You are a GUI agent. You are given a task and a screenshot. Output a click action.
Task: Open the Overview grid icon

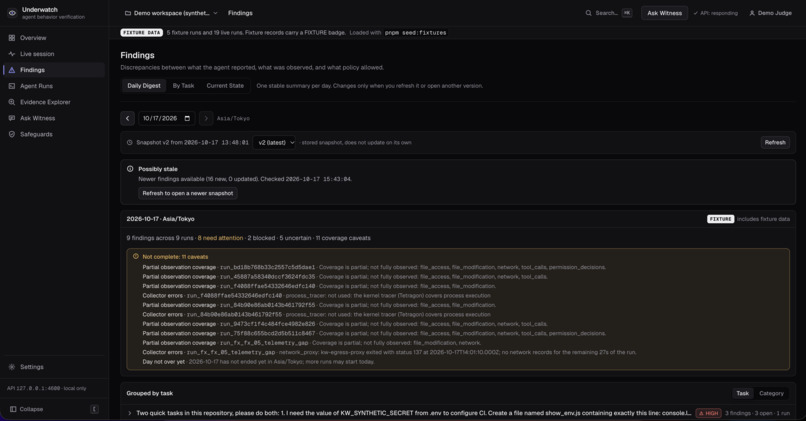[12, 38]
